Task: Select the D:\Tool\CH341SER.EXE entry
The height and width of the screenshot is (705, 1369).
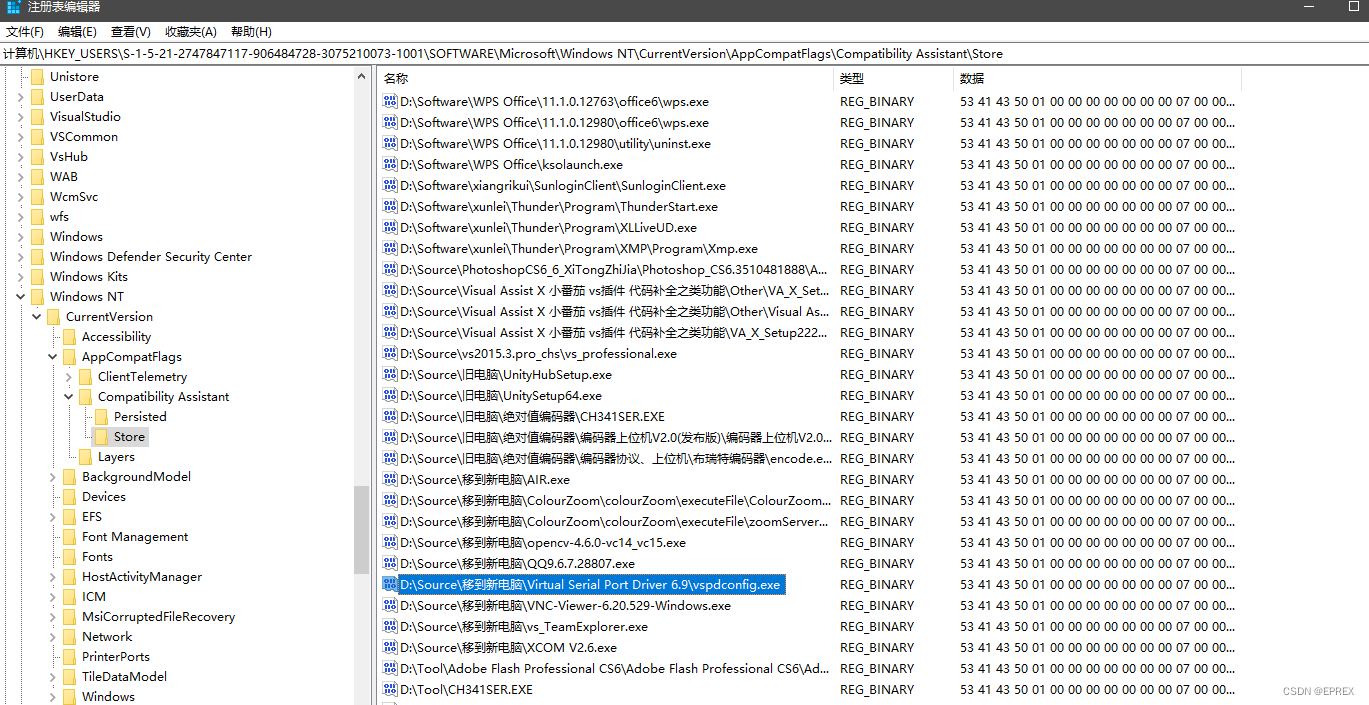Action: click(x=466, y=690)
